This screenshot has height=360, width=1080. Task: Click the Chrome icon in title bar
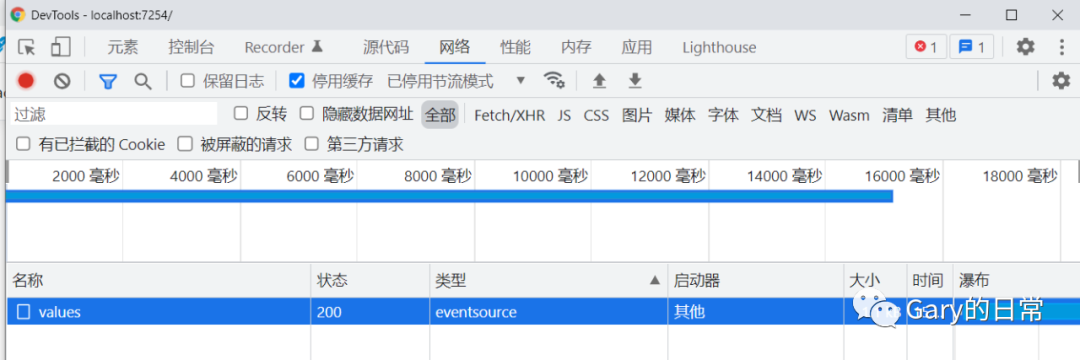(17, 14)
